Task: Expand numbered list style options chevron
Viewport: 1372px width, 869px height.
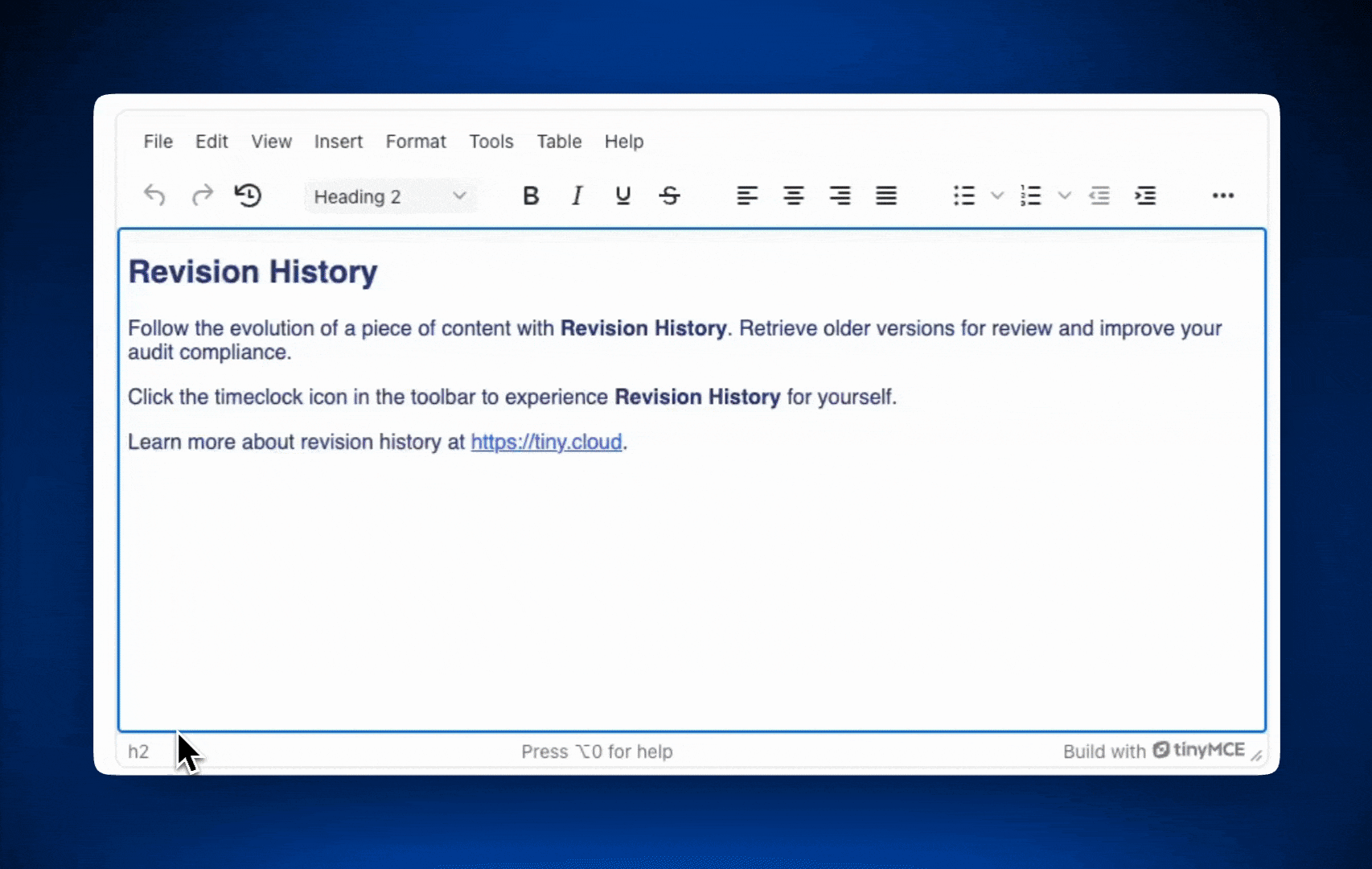Action: [x=1064, y=196]
